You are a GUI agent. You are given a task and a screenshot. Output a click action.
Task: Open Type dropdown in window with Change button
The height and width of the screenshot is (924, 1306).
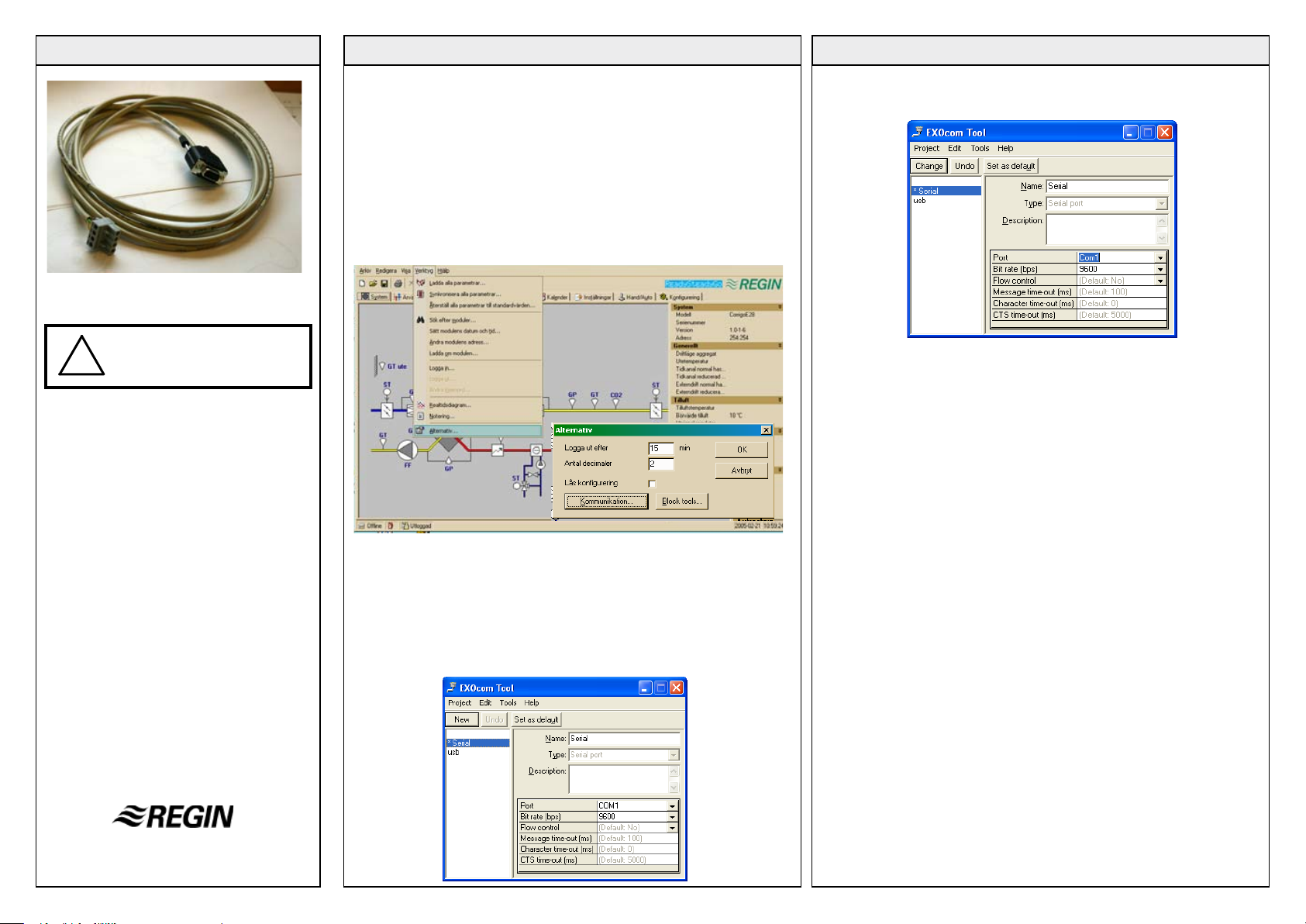point(1161,203)
